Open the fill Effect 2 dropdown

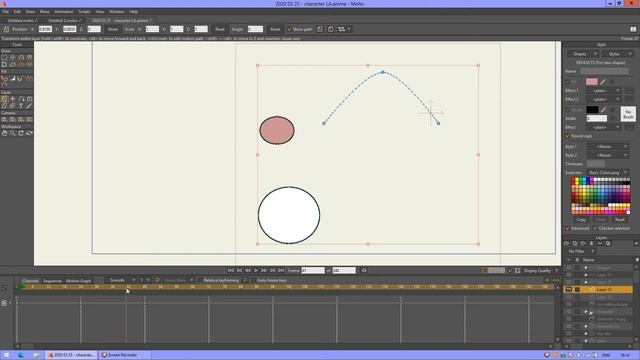(604, 99)
